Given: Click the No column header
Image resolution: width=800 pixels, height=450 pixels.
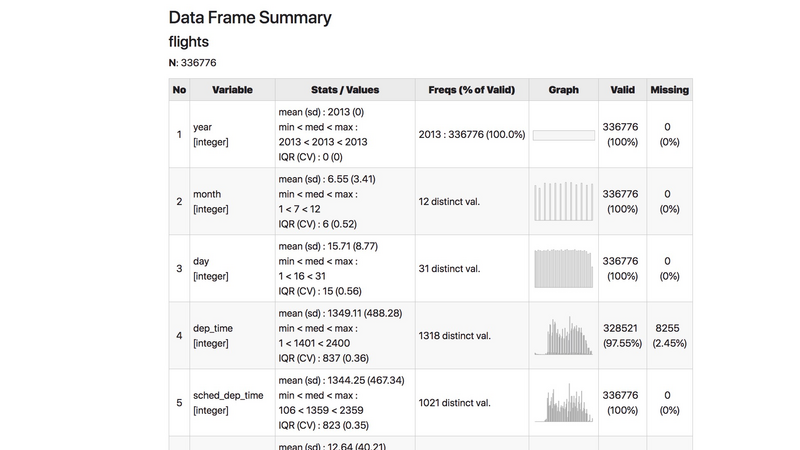Looking at the screenshot, I should [179, 90].
